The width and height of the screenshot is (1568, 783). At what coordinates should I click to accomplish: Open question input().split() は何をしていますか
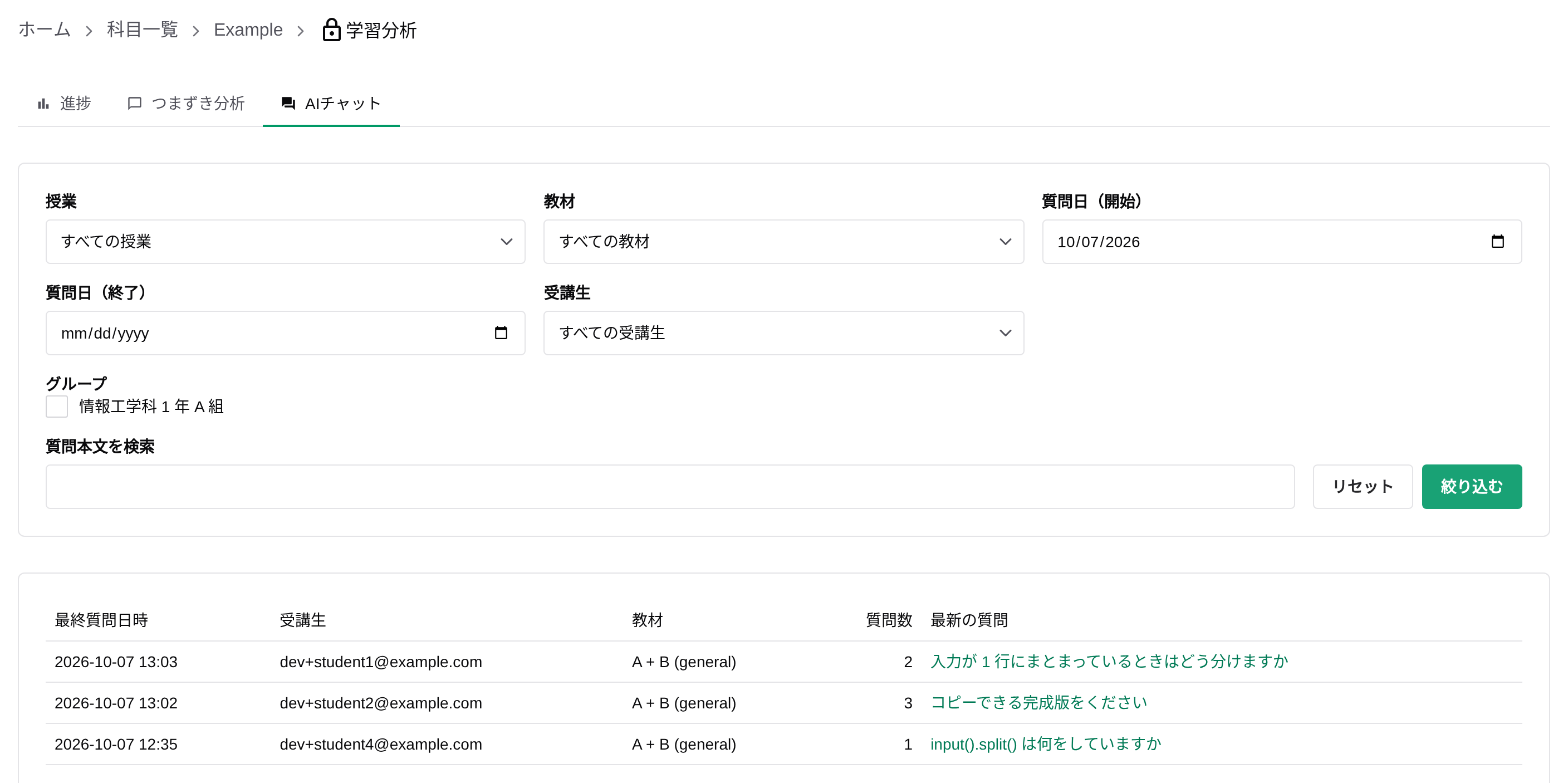(1046, 744)
